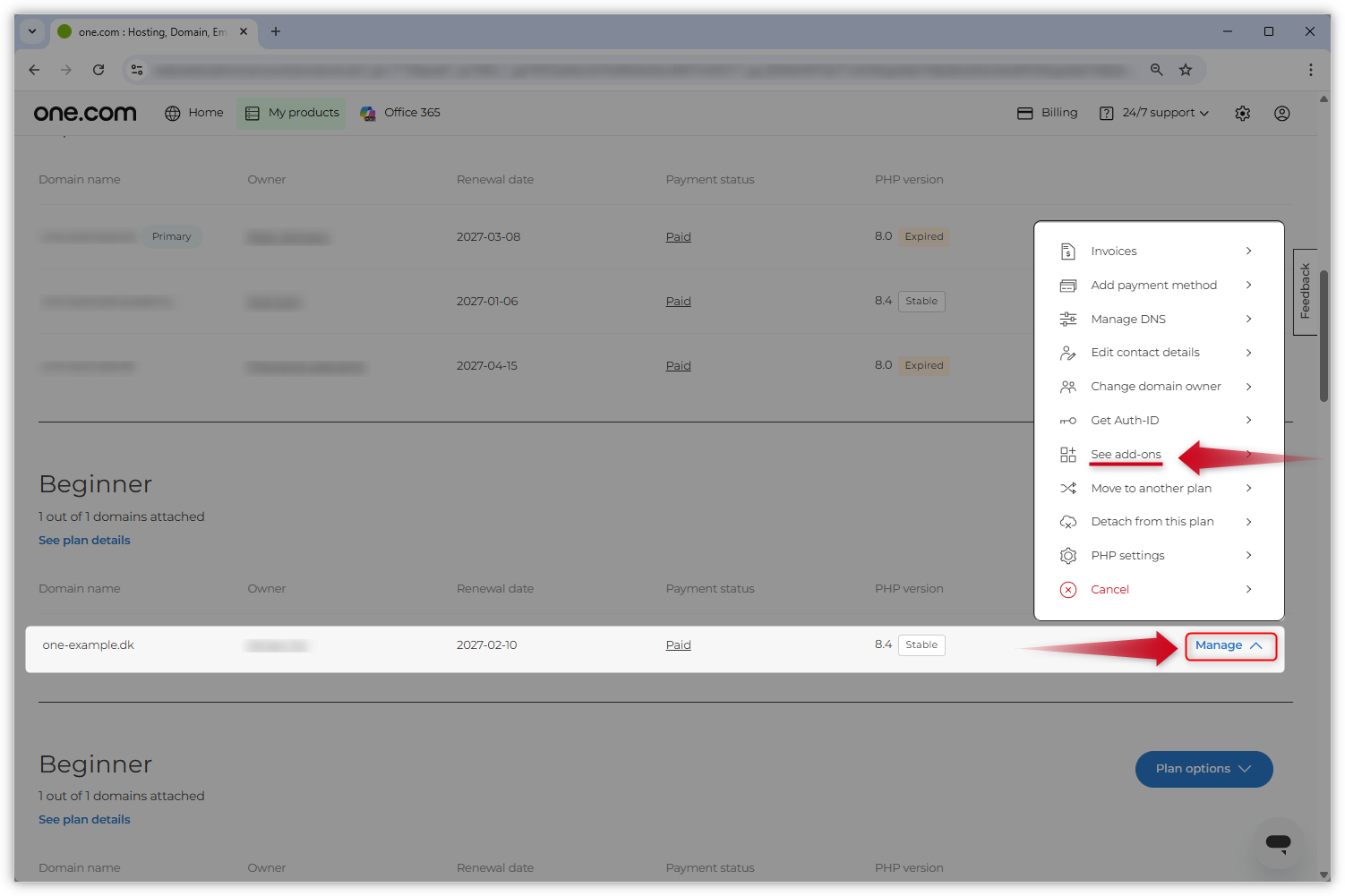This screenshot has height=896, width=1345.
Task: Click Paid link for 2027-01-06 renewal
Action: [x=678, y=302]
